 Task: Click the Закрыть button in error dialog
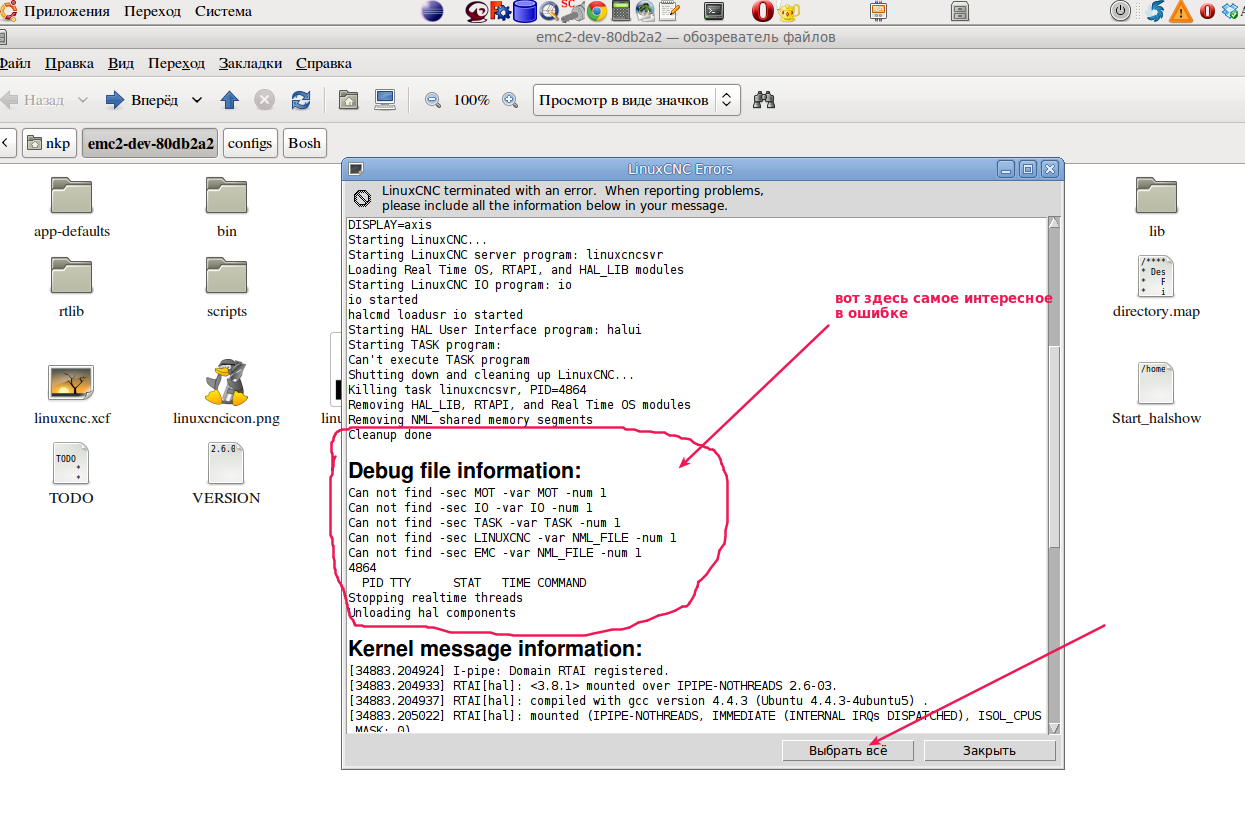[989, 750]
